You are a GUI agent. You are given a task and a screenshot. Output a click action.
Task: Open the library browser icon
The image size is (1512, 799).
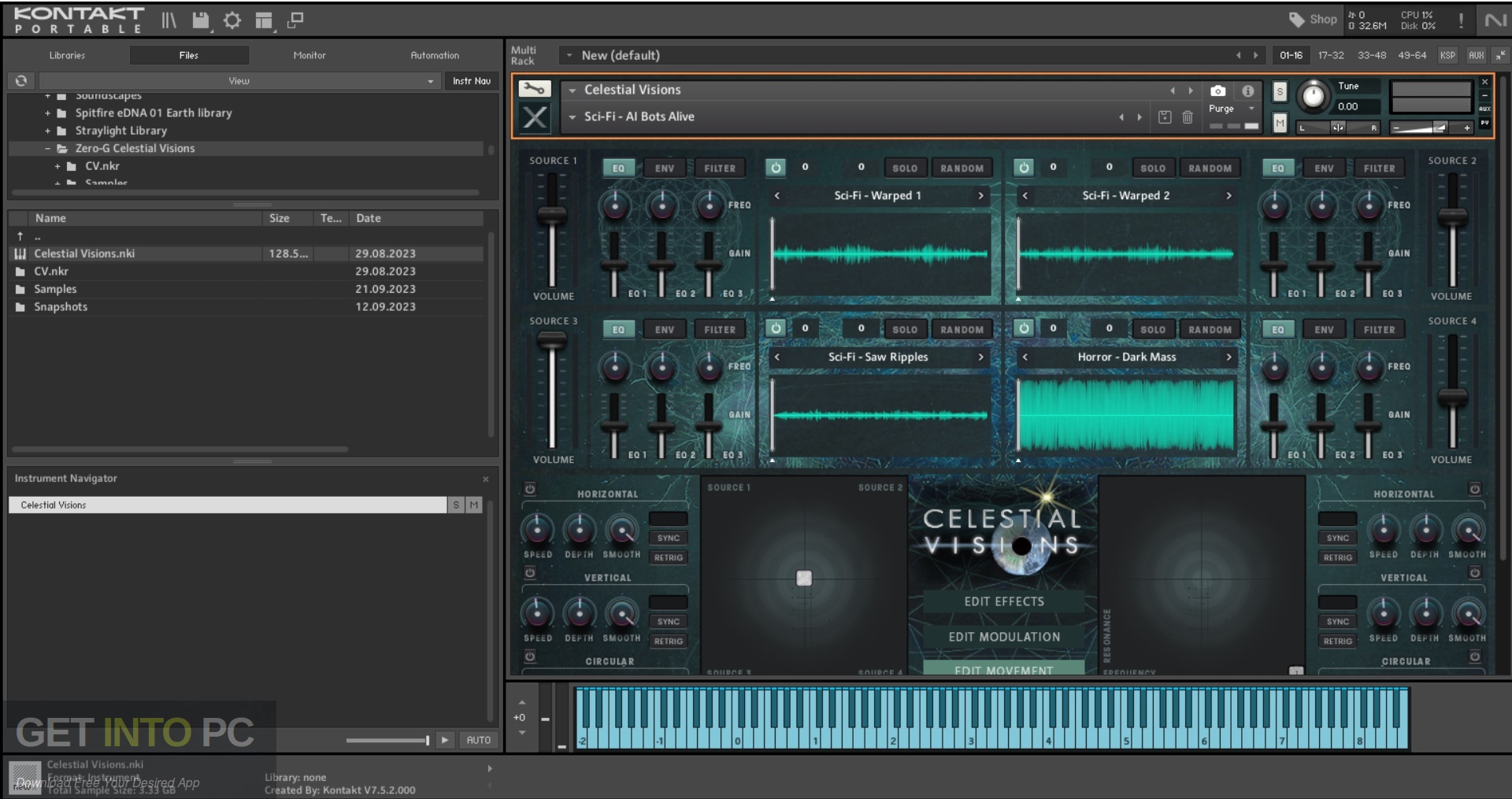click(x=169, y=20)
